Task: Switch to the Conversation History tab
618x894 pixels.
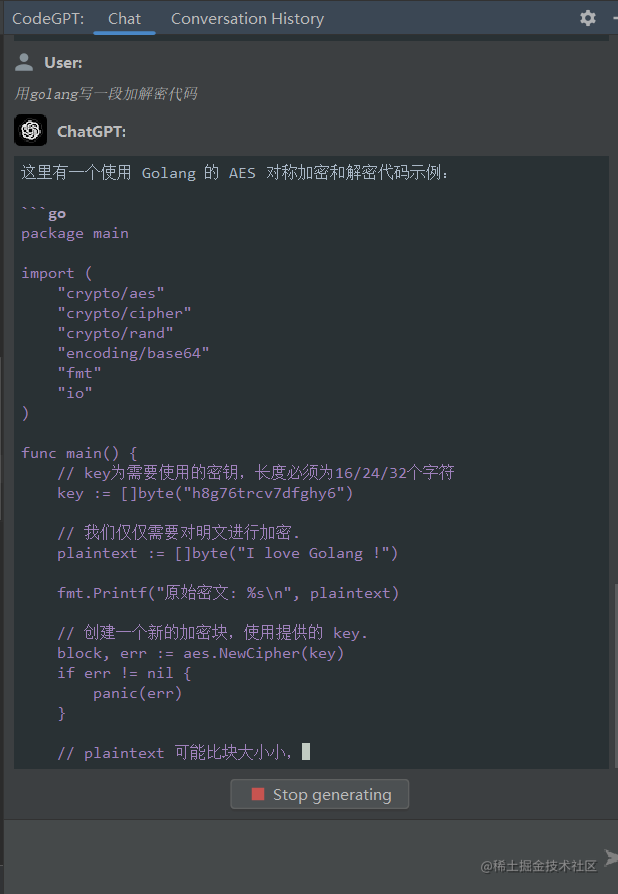Action: tap(247, 18)
